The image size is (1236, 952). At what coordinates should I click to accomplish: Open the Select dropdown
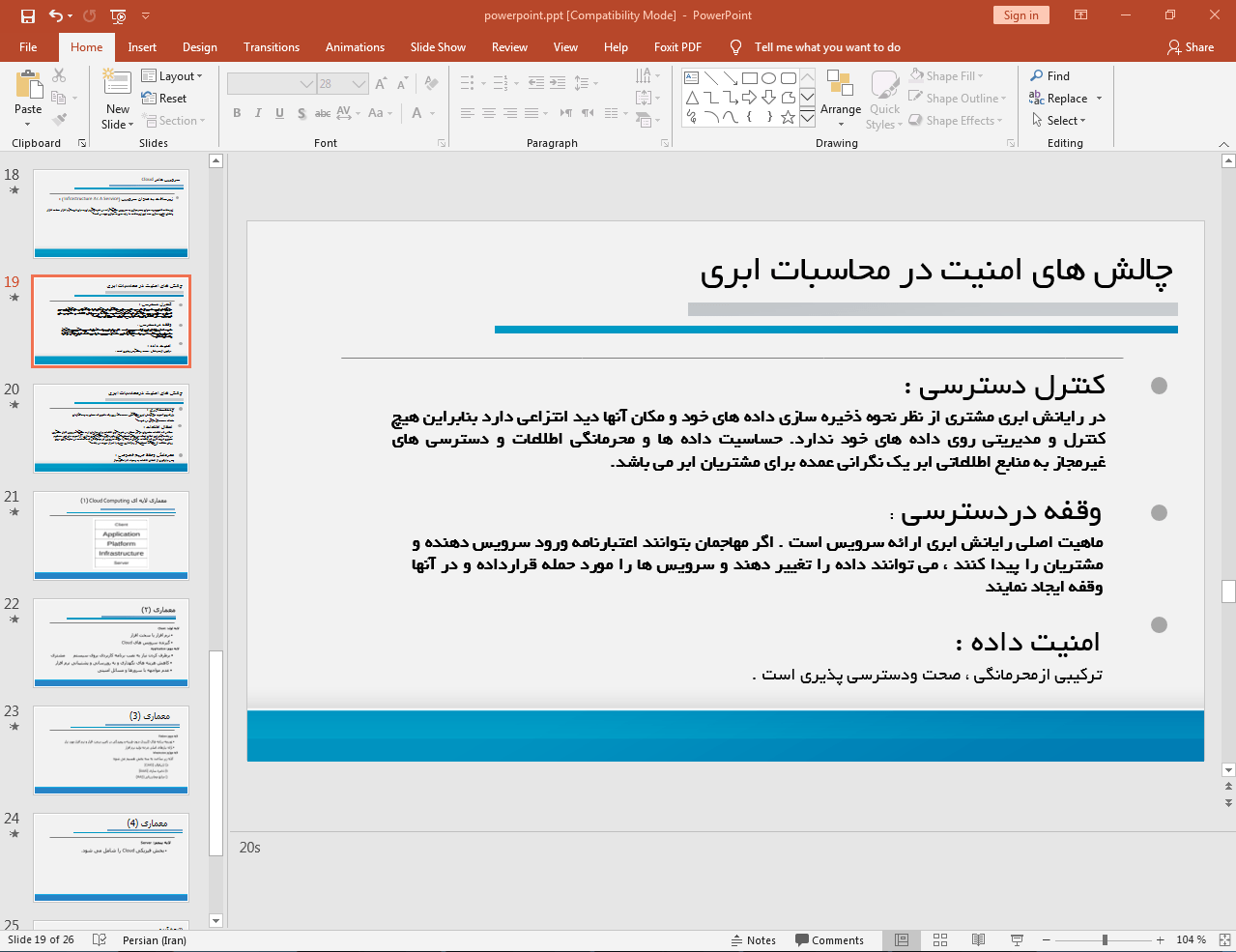(1058, 121)
